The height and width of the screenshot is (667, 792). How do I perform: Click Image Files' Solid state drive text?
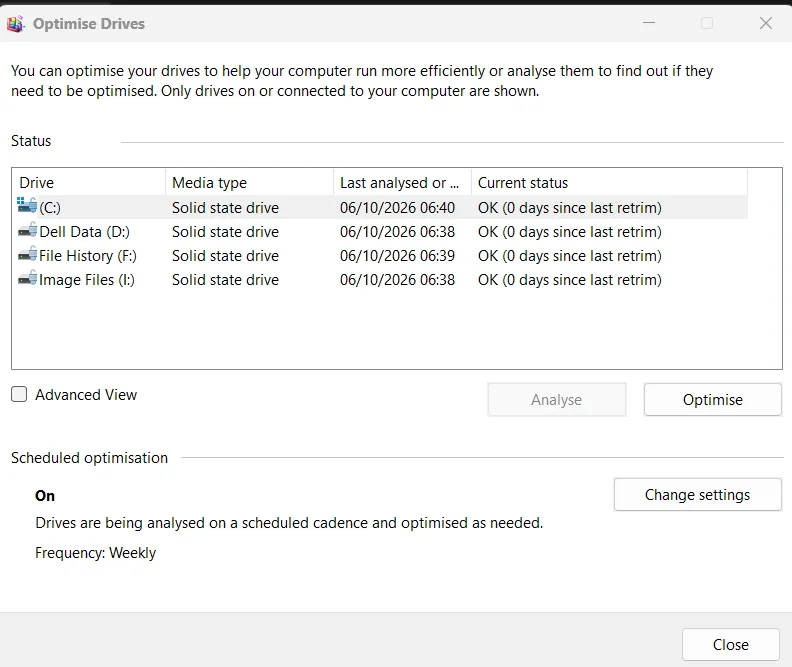tap(225, 280)
